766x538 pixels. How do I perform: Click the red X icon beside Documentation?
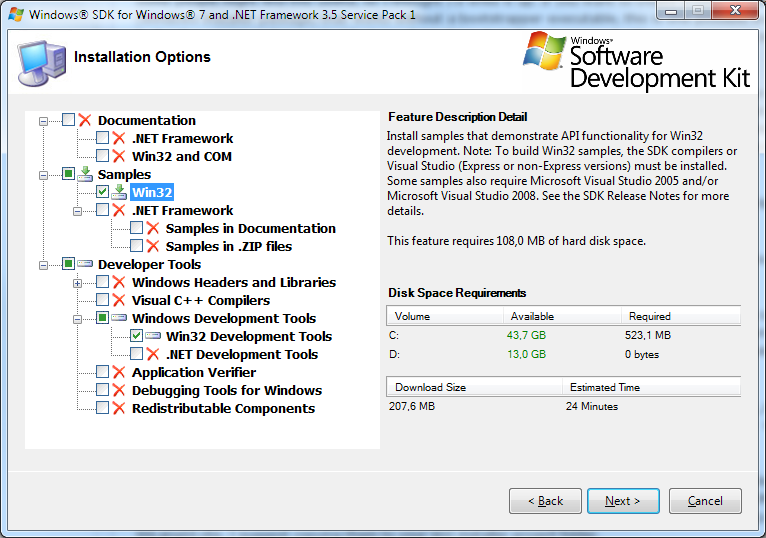(x=85, y=120)
